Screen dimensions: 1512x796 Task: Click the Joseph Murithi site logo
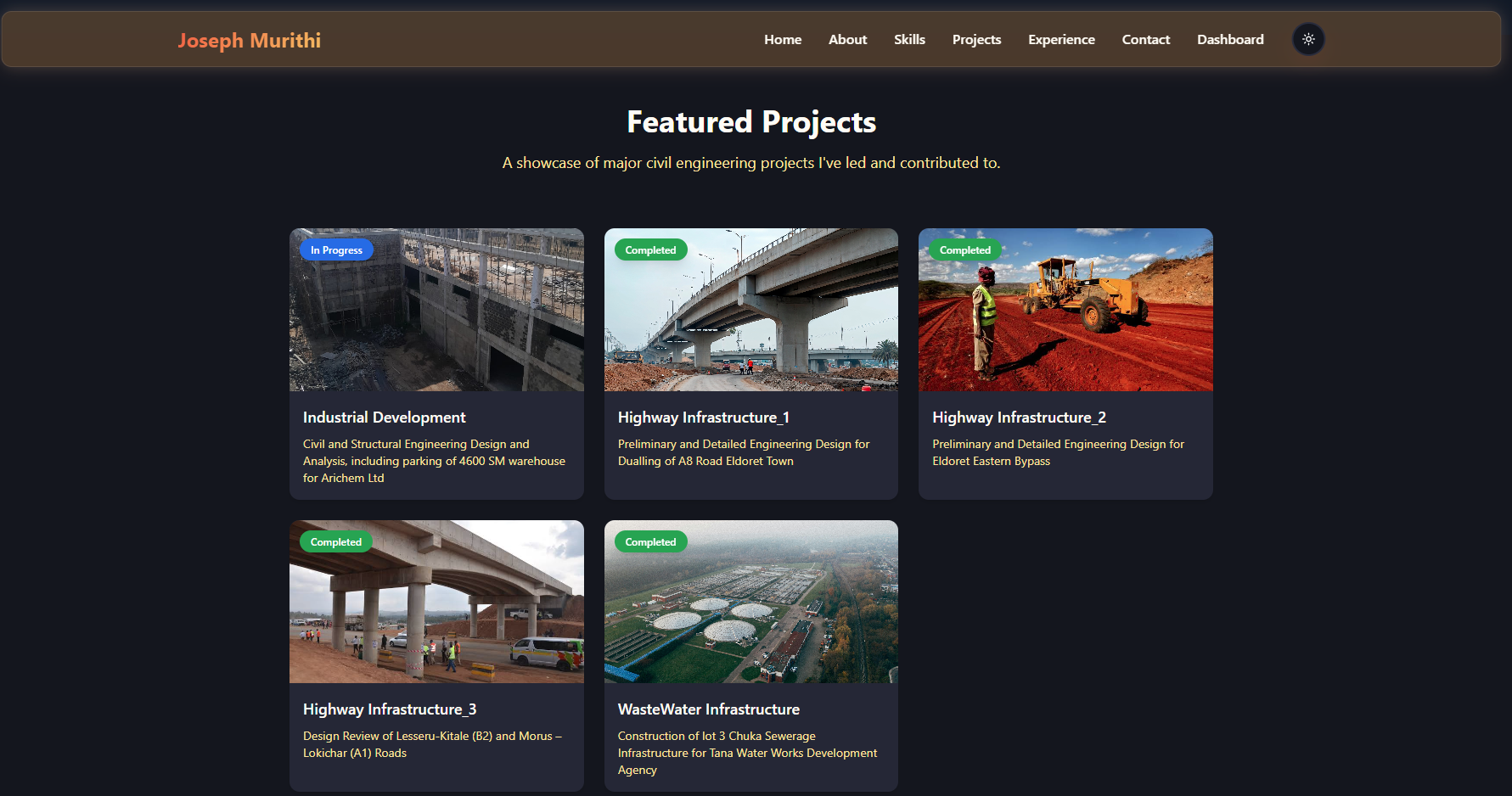tap(249, 39)
